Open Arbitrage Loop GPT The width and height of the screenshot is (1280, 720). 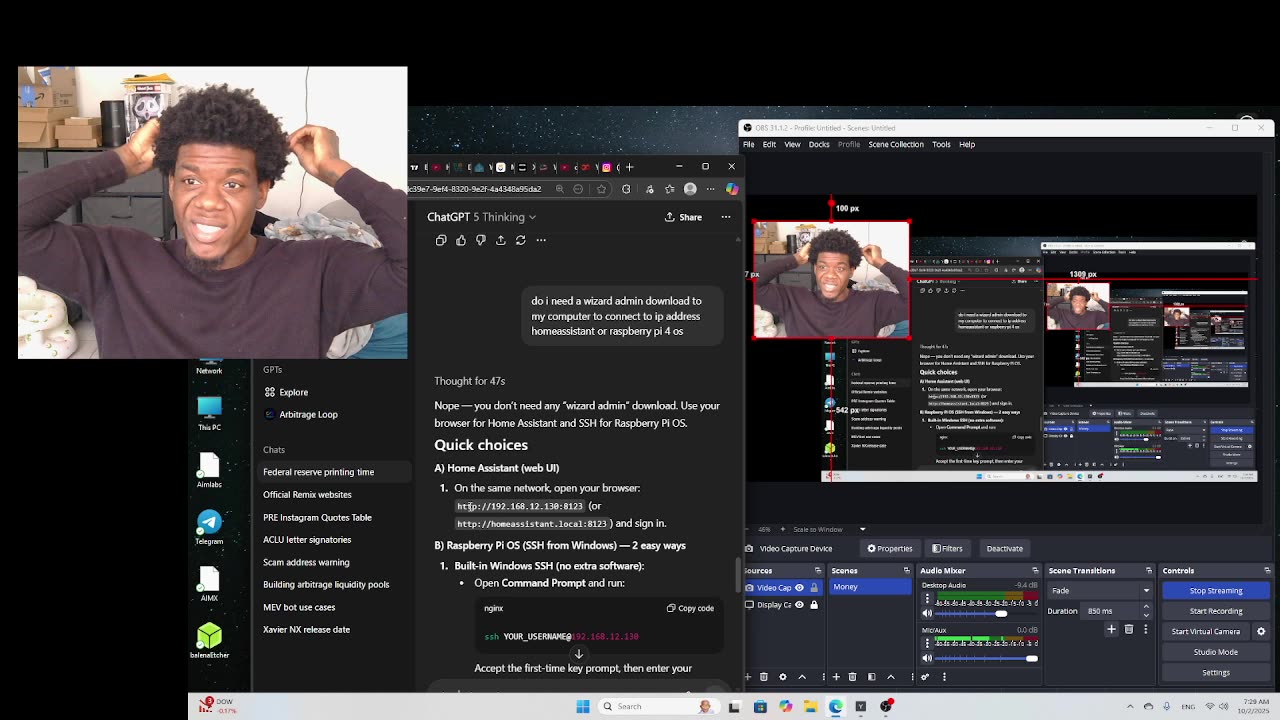(301, 414)
